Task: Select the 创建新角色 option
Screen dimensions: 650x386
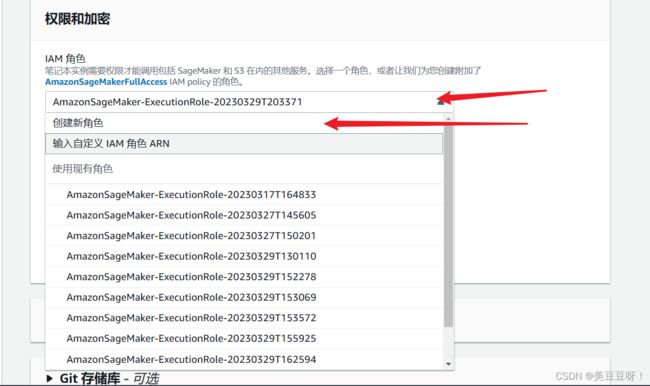Action: click(244, 123)
